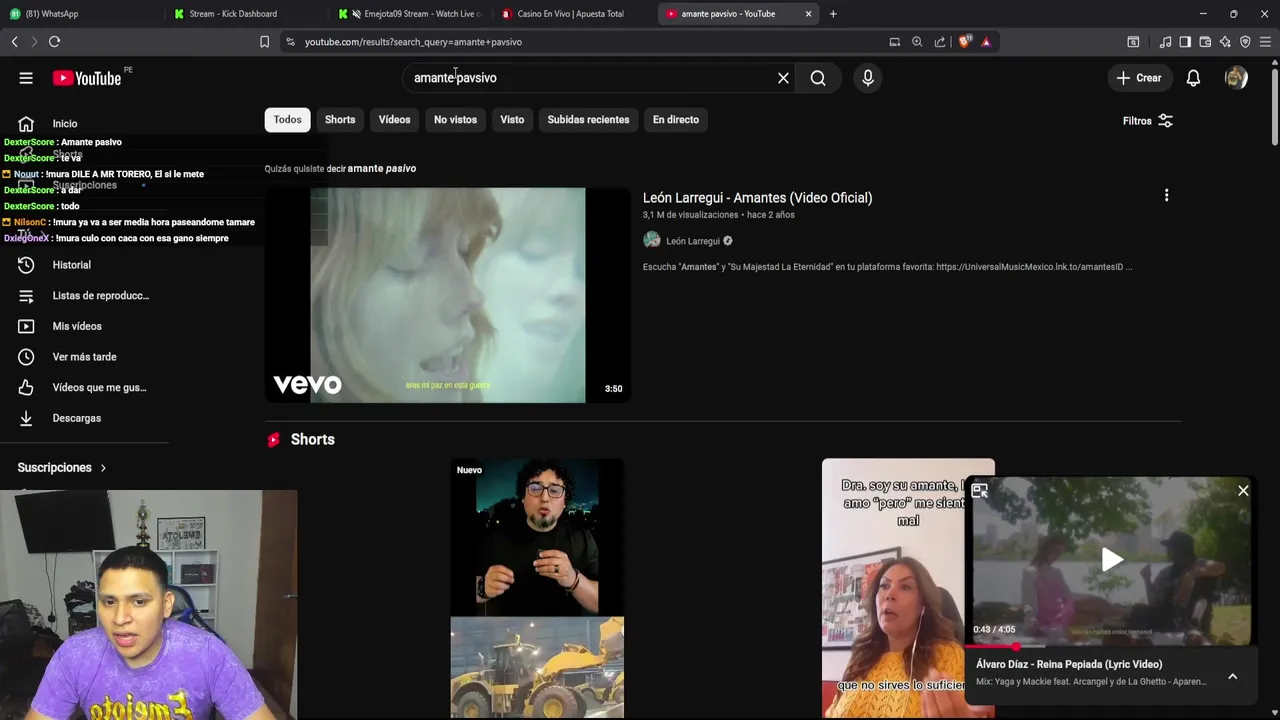
Task: Open the Amantes Vevo video thumbnail
Action: 447,296
